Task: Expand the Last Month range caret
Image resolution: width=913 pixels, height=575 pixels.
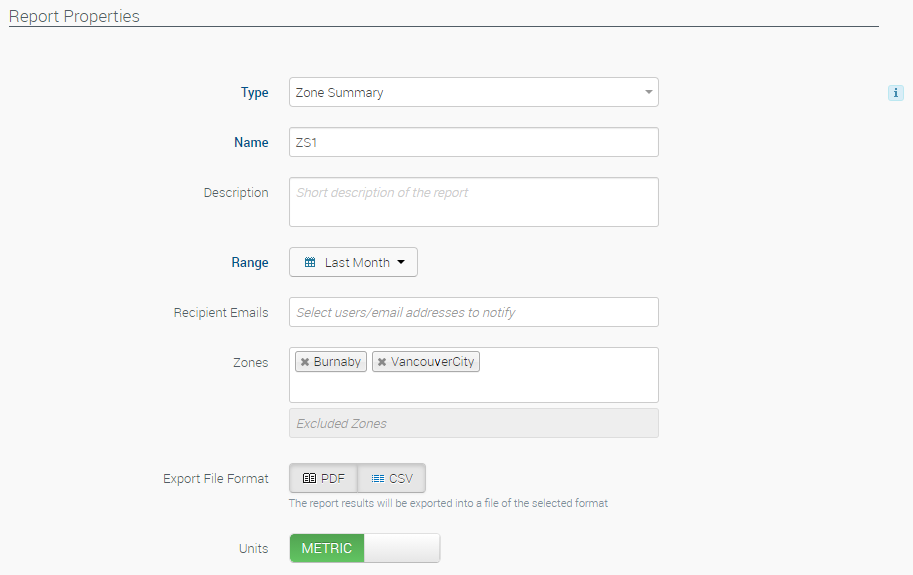Action: (x=401, y=263)
